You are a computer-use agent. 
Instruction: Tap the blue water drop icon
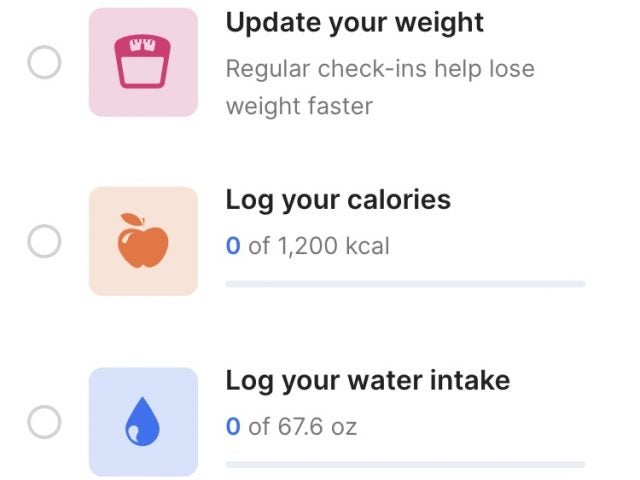(143, 422)
